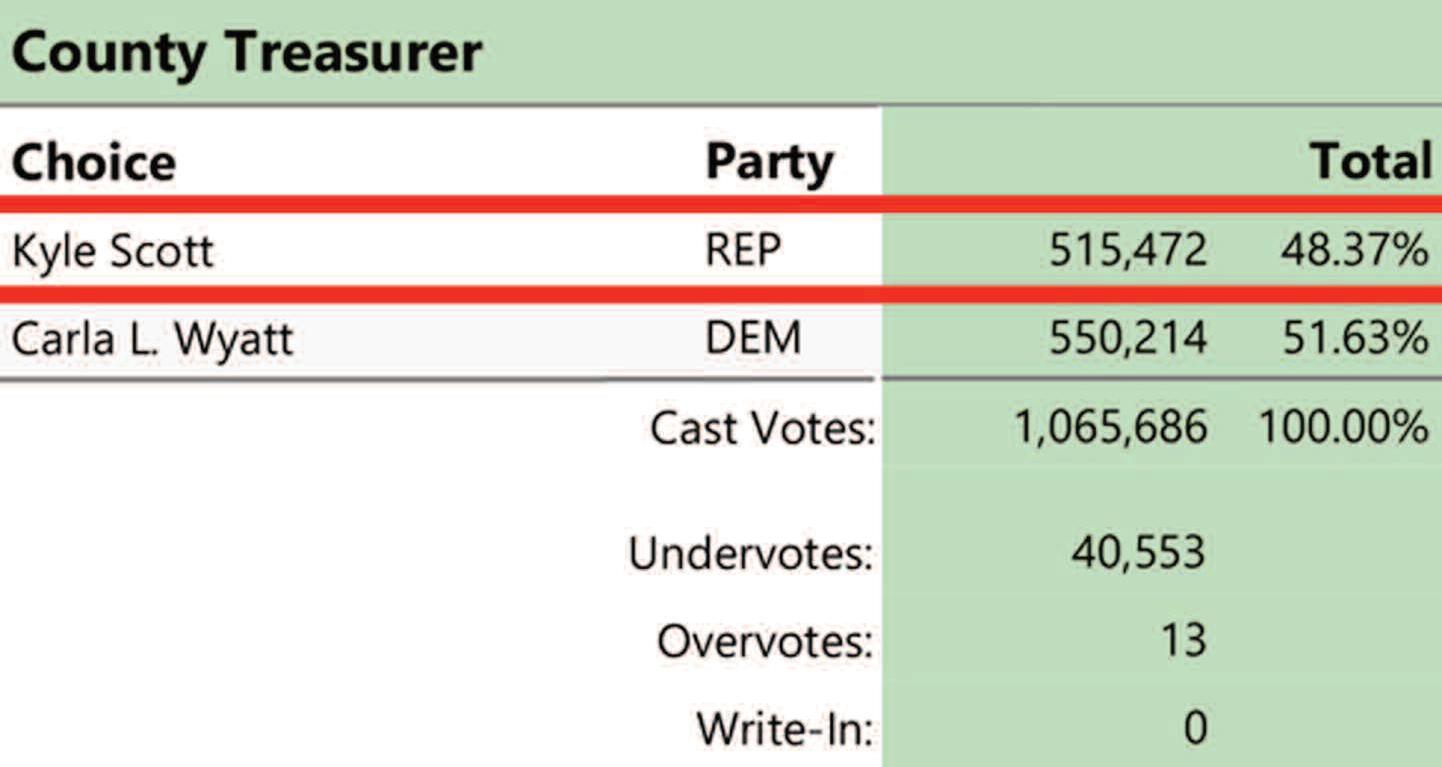Viewport: 1442px width, 767px height.
Task: Click the Total column header
Action: [1371, 162]
